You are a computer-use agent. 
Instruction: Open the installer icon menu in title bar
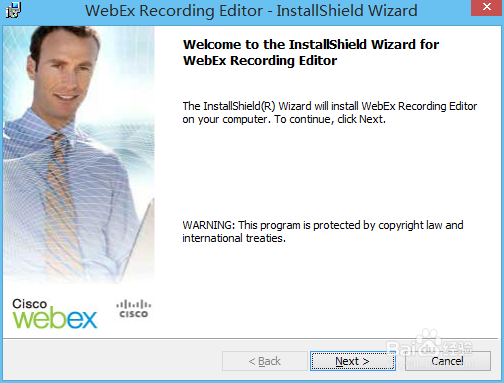point(13,10)
